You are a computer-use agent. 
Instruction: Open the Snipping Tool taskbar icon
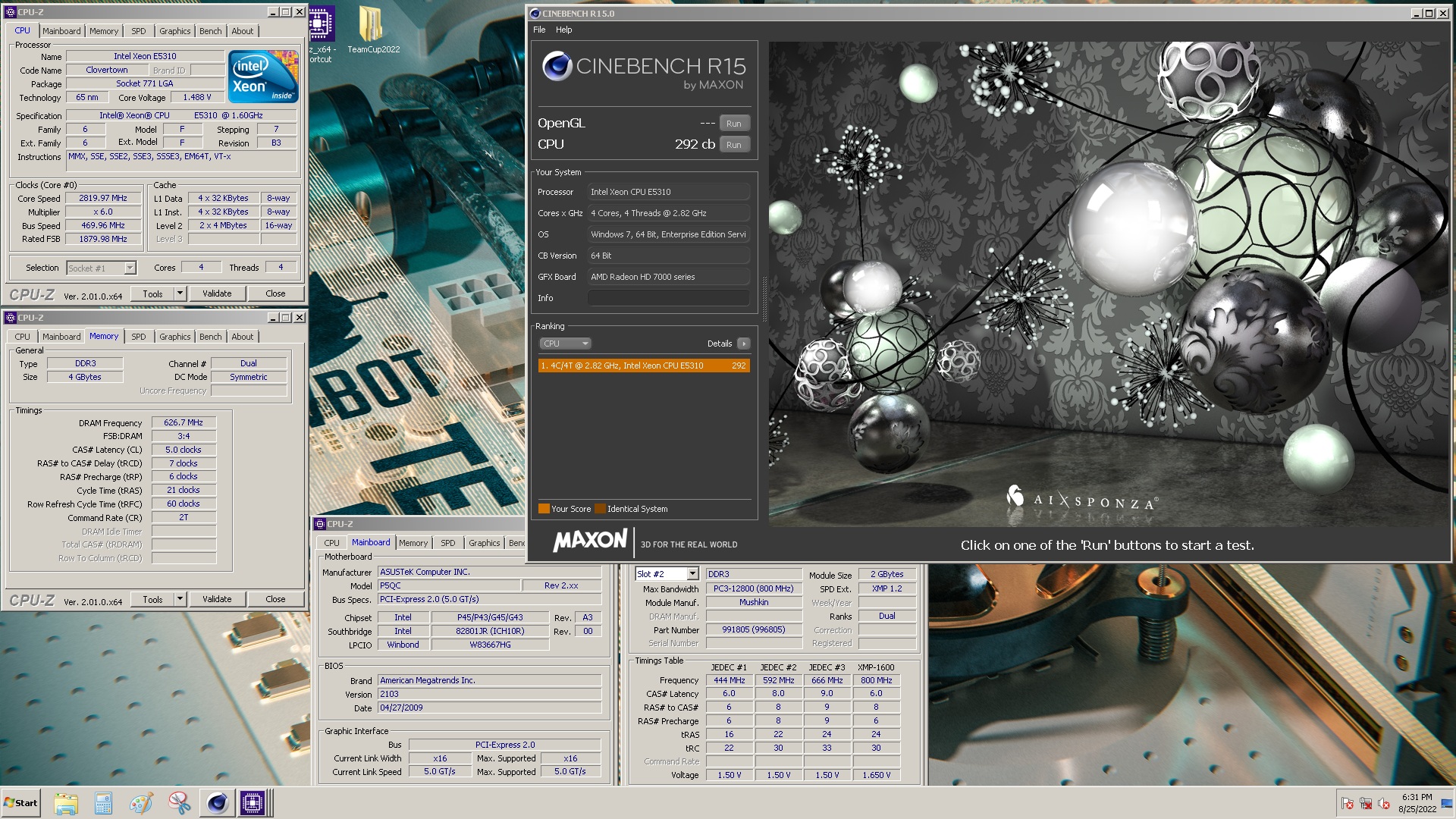(179, 803)
